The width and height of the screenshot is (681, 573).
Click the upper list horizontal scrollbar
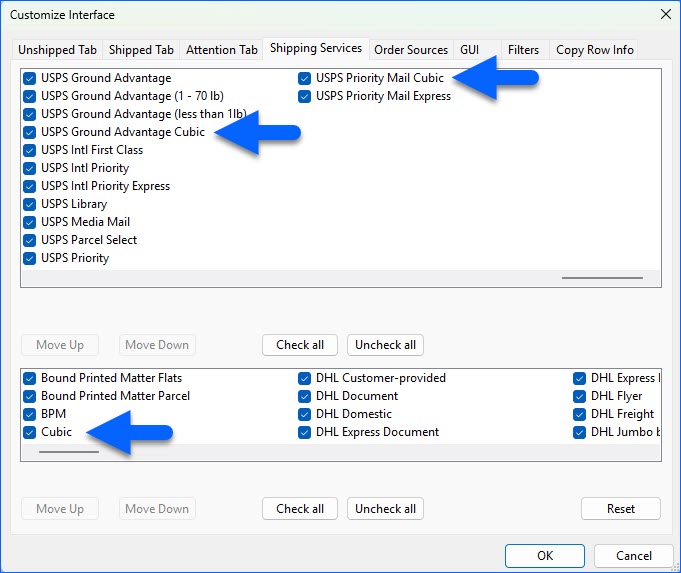tap(601, 278)
